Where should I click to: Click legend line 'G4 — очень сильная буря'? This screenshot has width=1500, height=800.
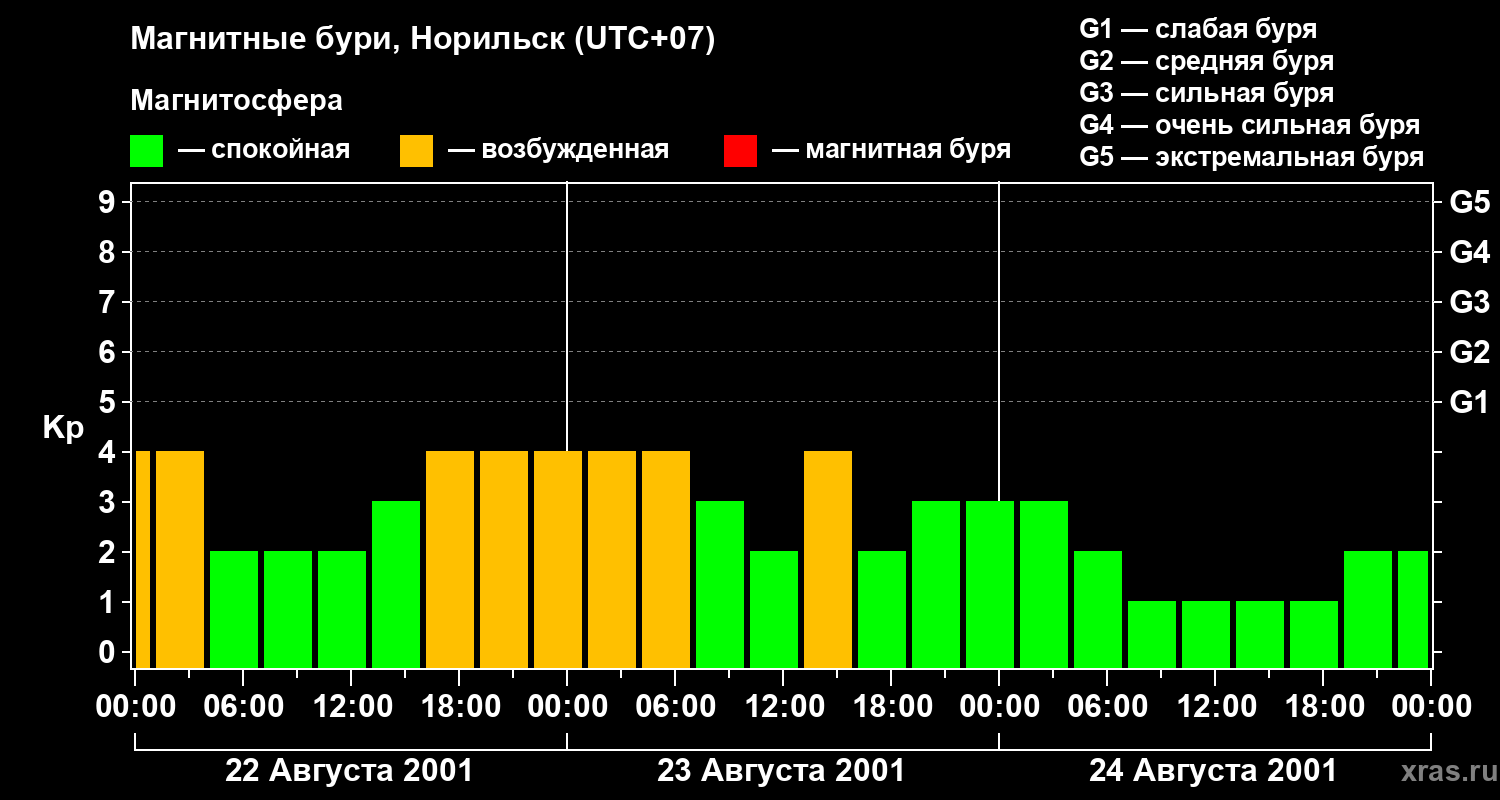[1250, 125]
